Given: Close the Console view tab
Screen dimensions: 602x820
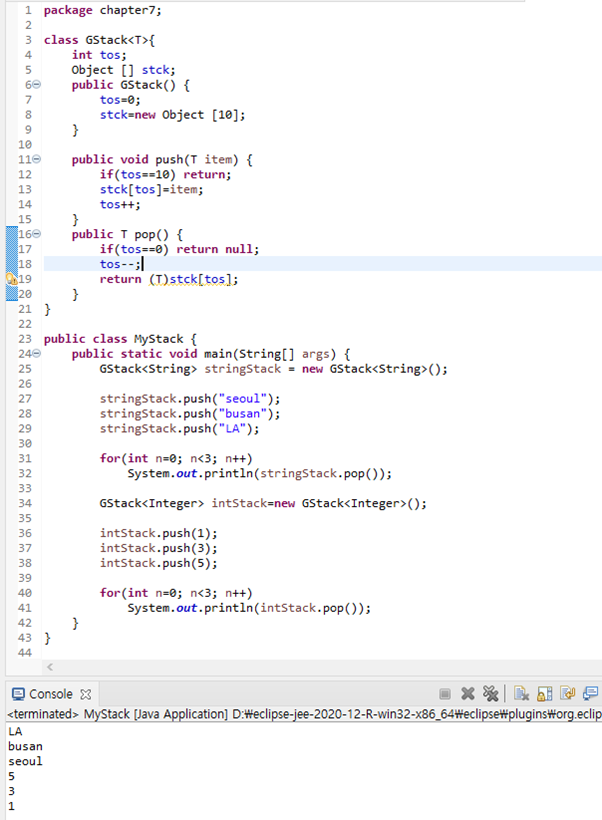Looking at the screenshot, I should click(86, 694).
